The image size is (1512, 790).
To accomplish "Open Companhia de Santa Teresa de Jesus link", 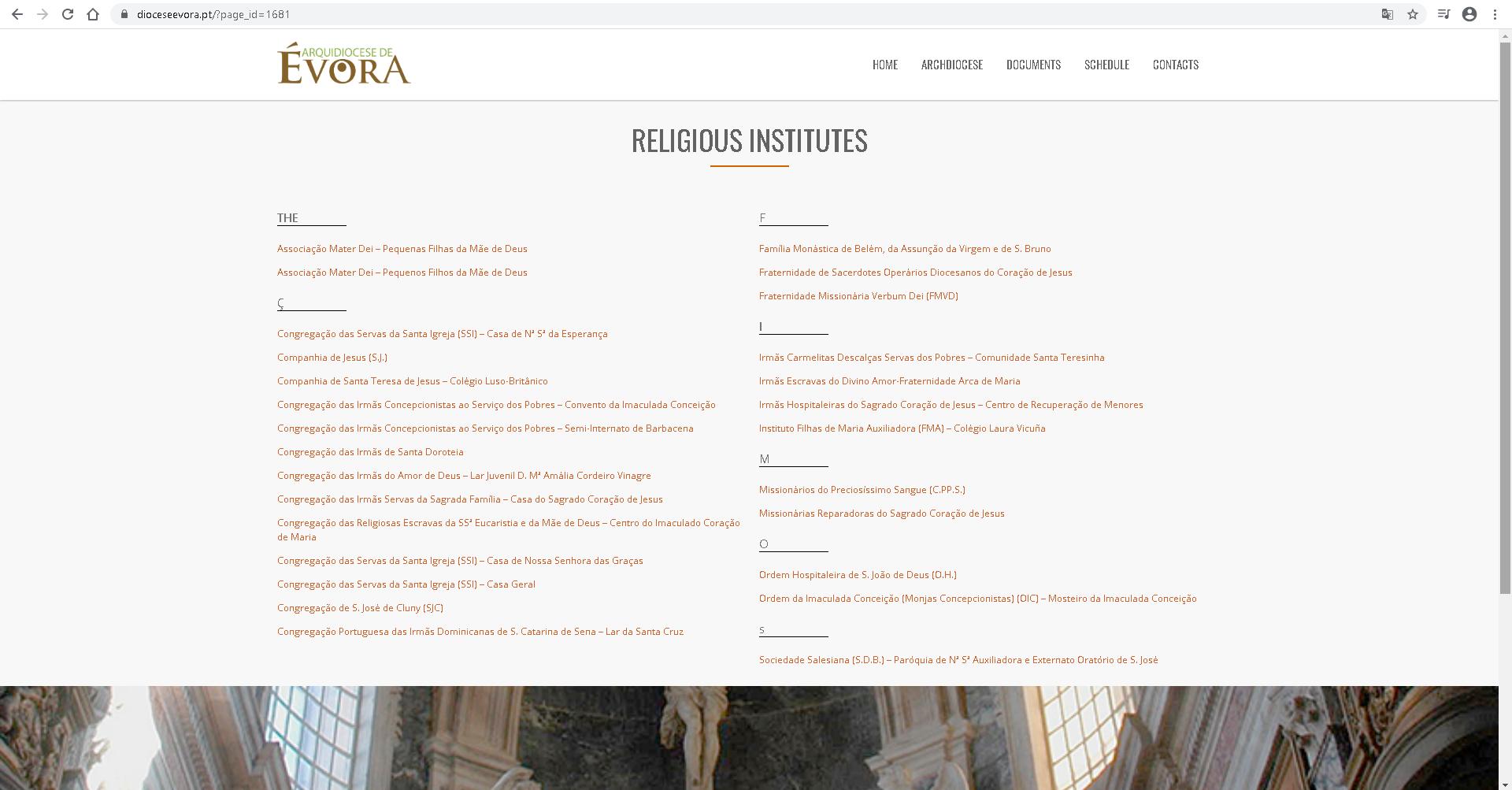I will 413,381.
